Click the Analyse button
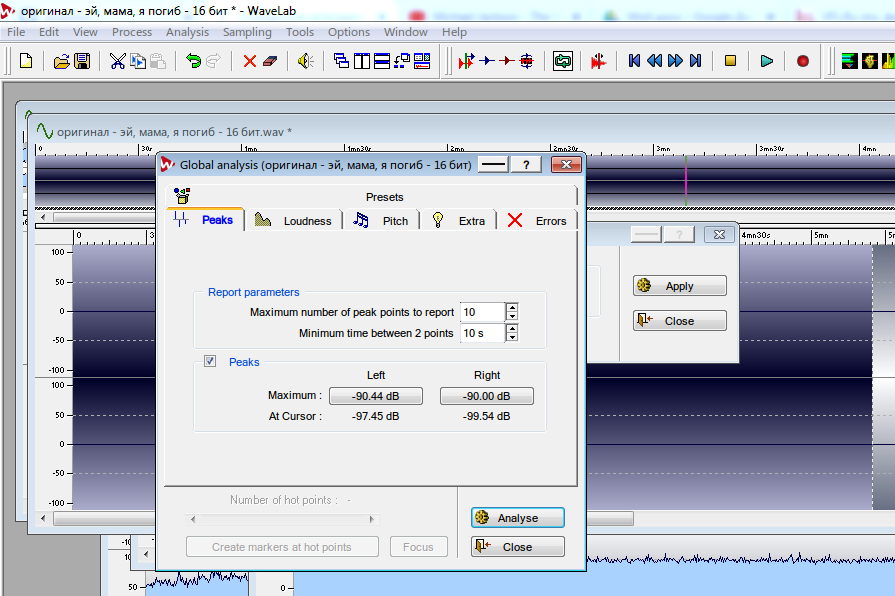This screenshot has height=596, width=895. point(517,518)
